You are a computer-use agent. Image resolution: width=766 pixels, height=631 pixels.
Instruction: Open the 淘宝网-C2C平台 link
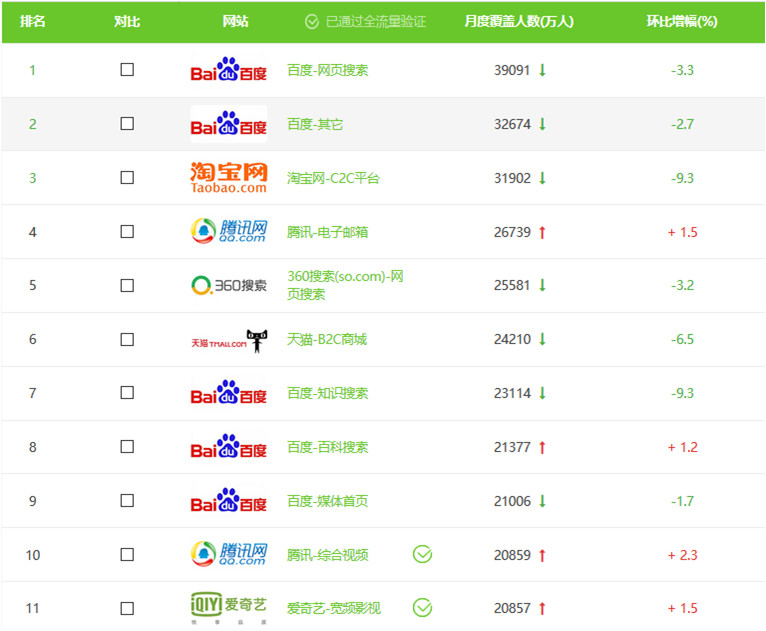(333, 178)
